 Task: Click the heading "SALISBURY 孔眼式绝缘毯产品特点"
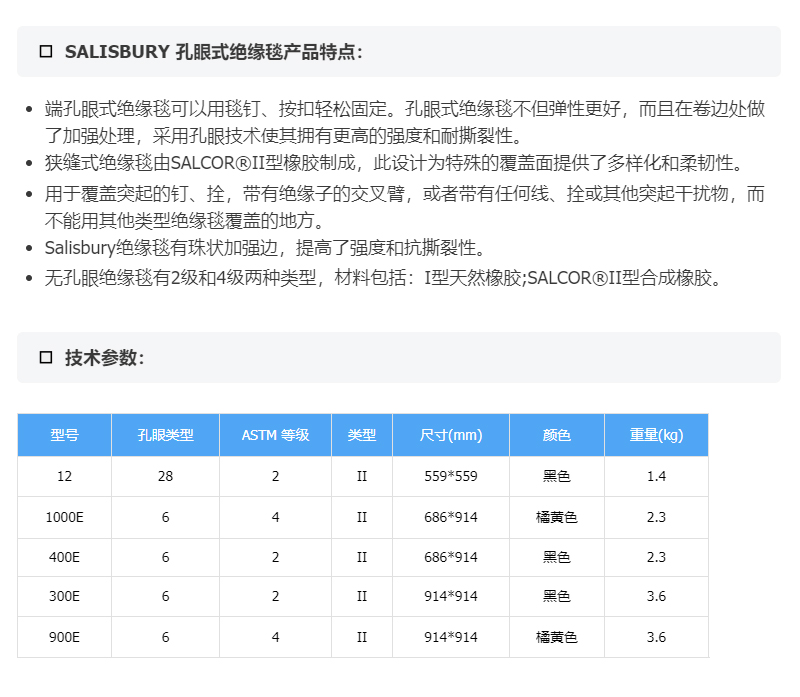click(x=213, y=52)
